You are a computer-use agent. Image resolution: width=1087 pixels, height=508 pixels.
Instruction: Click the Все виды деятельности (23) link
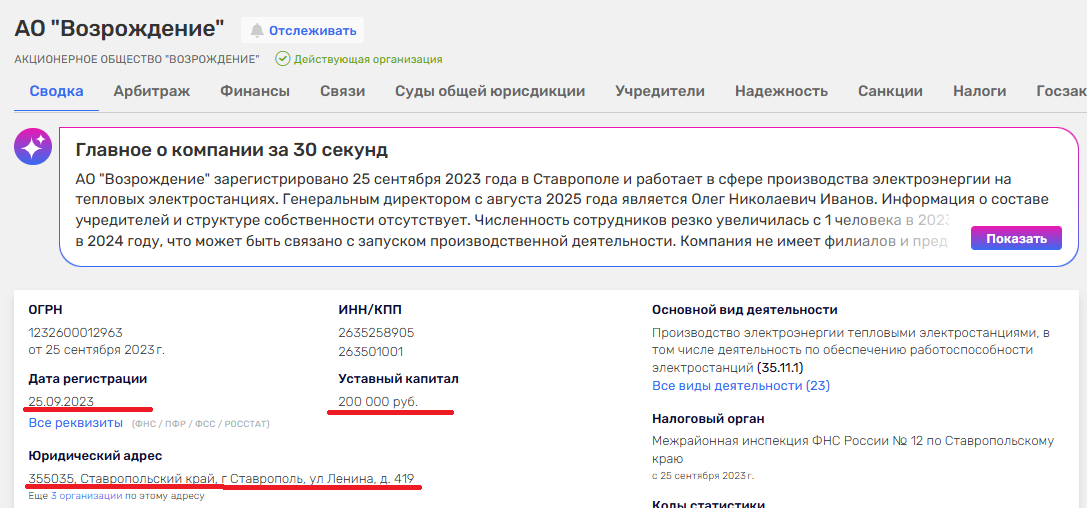click(740, 385)
